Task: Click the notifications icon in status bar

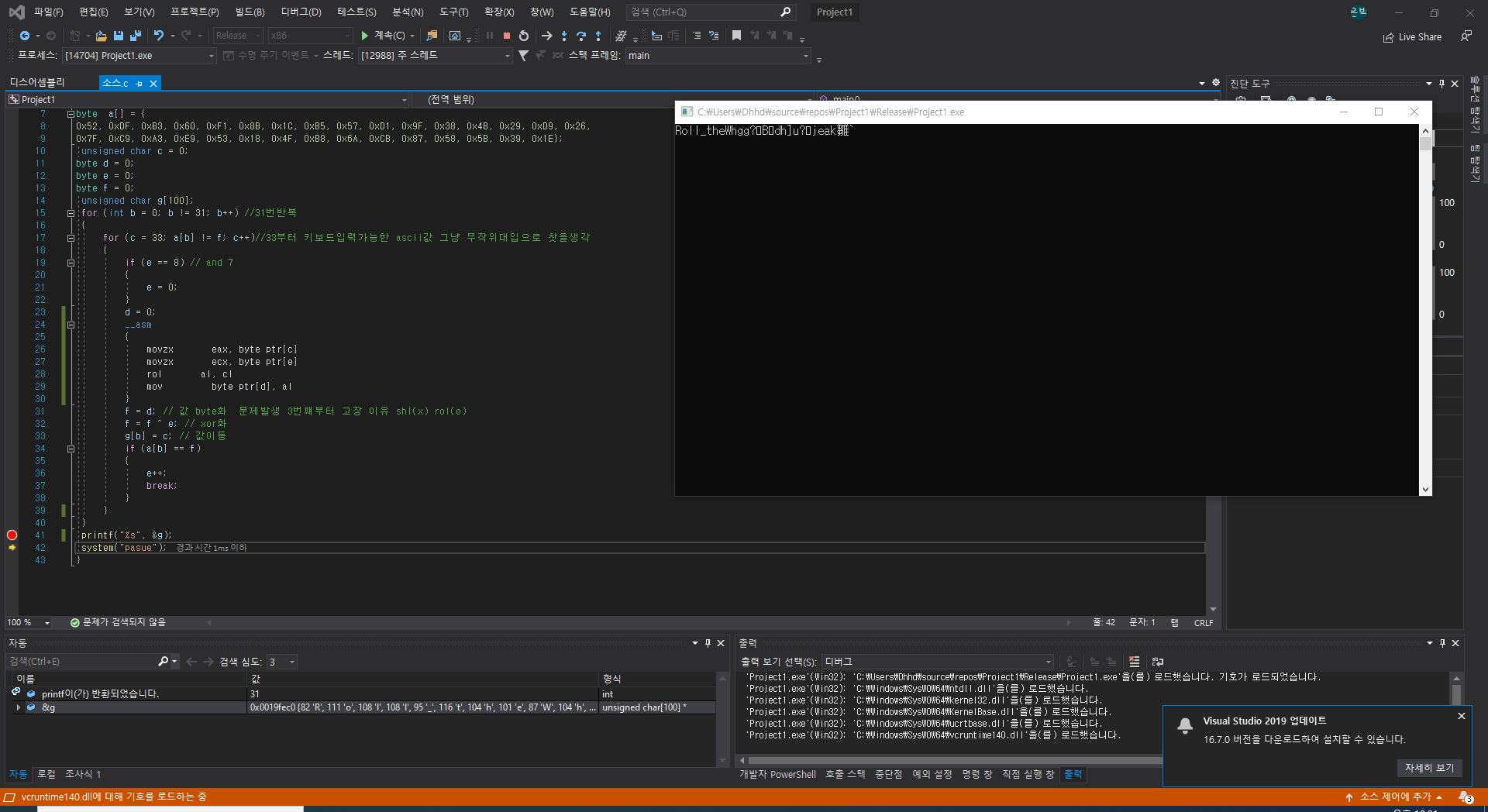Action: (1465, 797)
